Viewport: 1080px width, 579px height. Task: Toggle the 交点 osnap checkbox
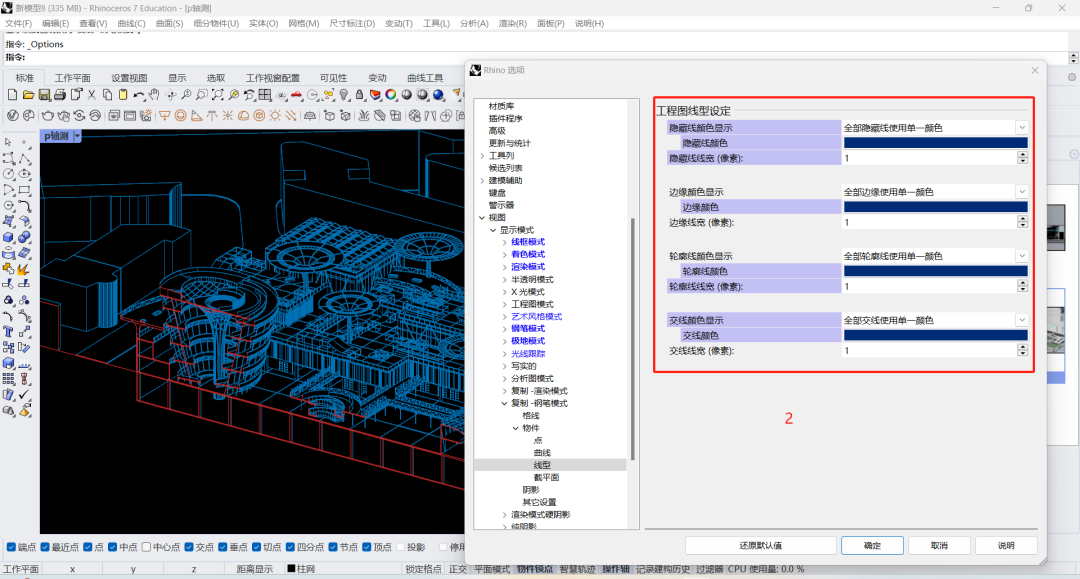coord(189,547)
